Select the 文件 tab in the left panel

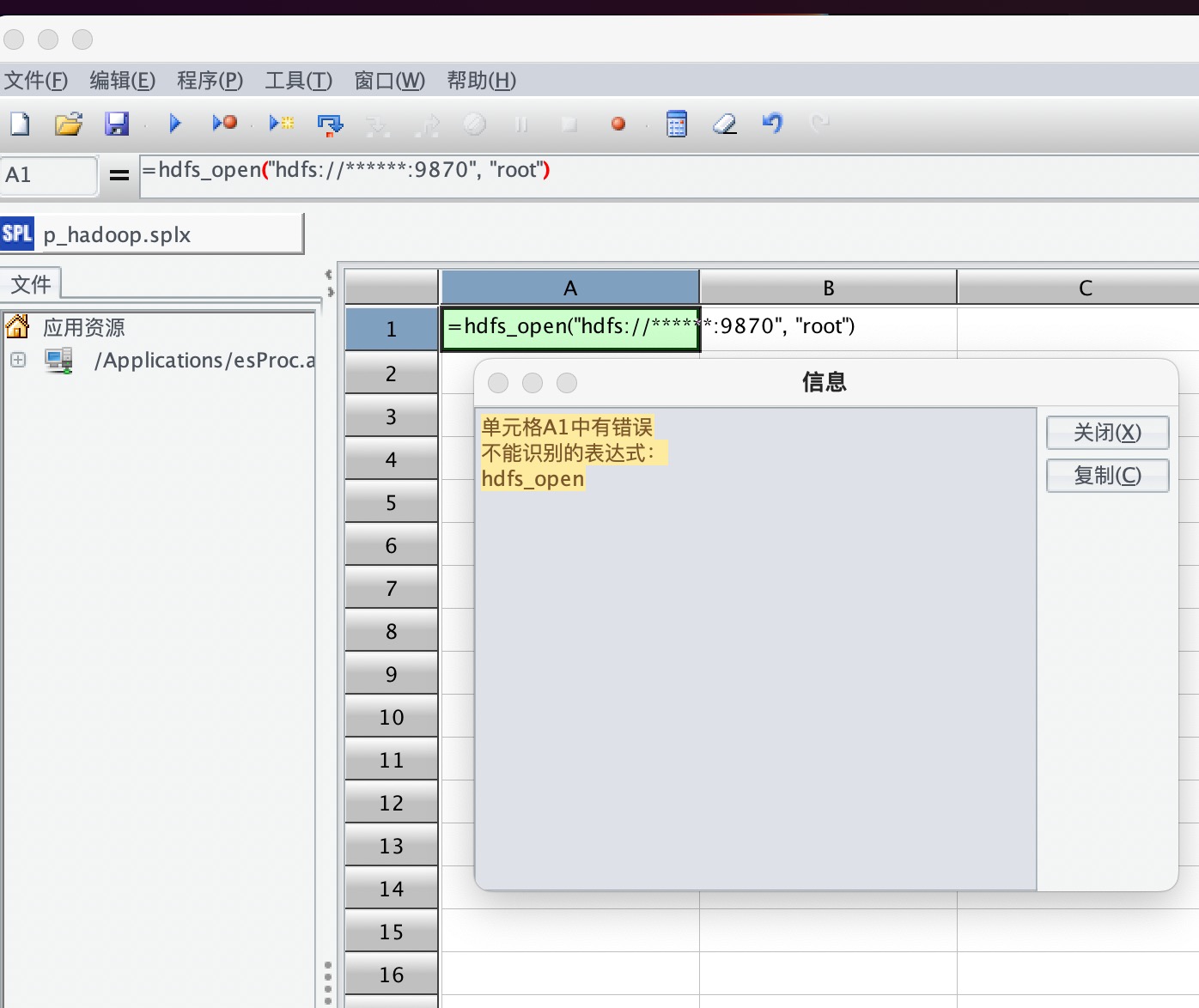coord(31,283)
